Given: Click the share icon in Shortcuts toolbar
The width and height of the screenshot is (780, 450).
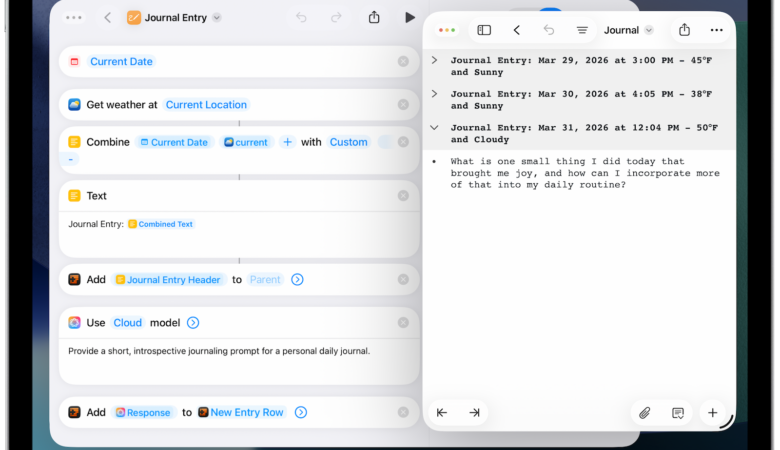Looking at the screenshot, I should [x=374, y=17].
